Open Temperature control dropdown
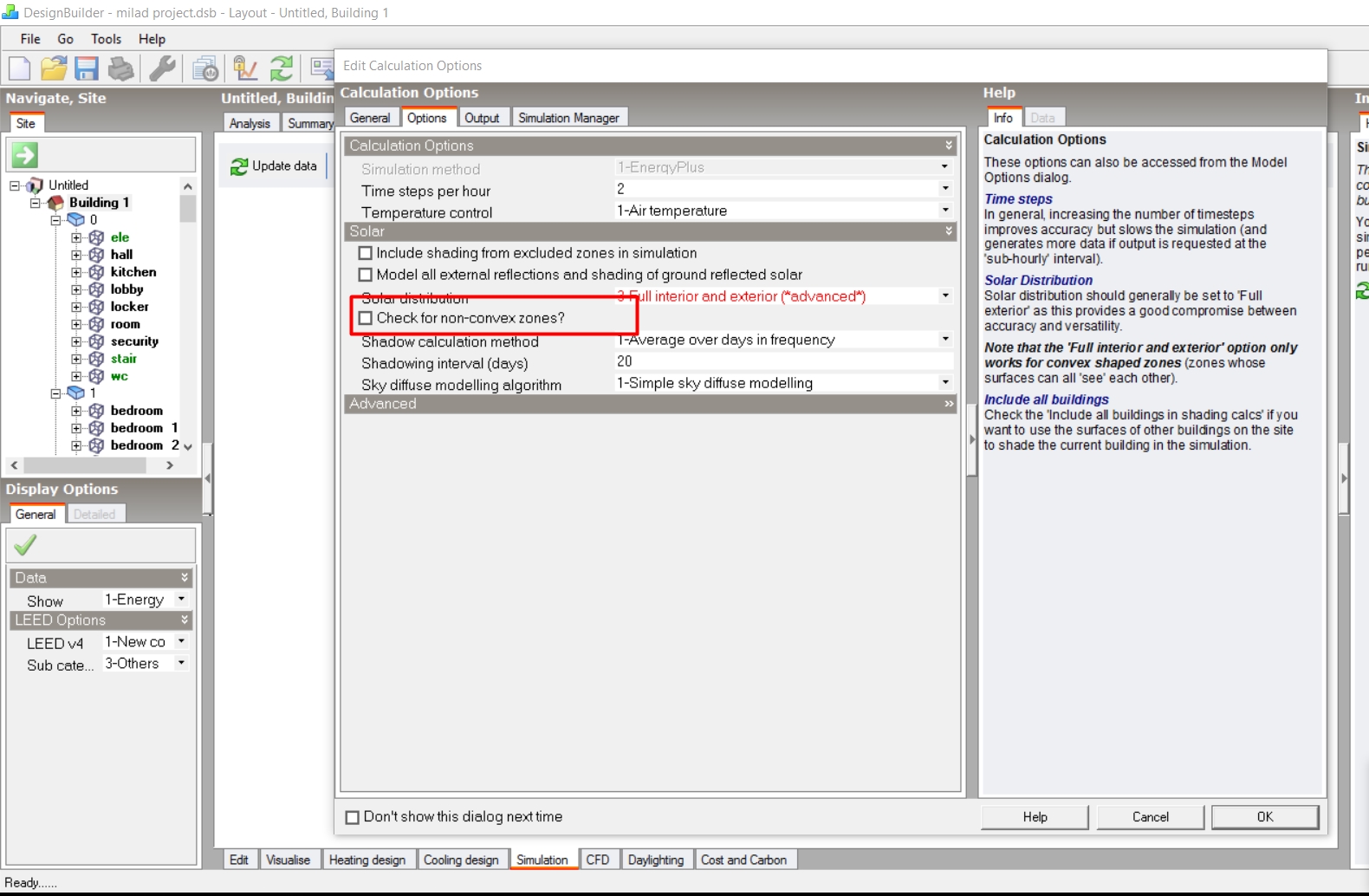This screenshot has width=1369, height=896. coord(945,211)
